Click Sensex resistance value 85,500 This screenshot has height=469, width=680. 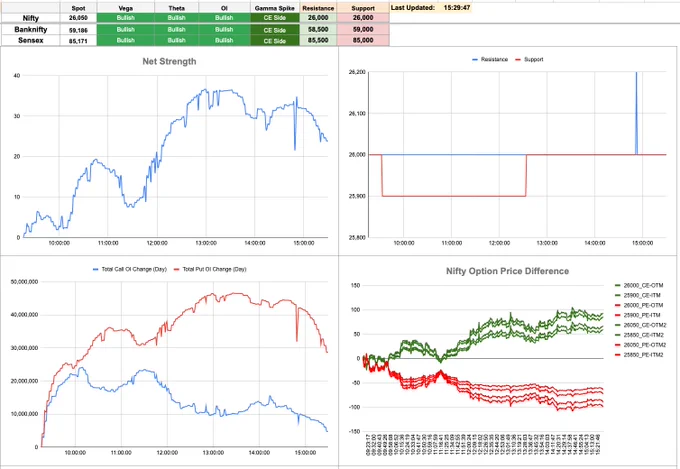point(318,40)
